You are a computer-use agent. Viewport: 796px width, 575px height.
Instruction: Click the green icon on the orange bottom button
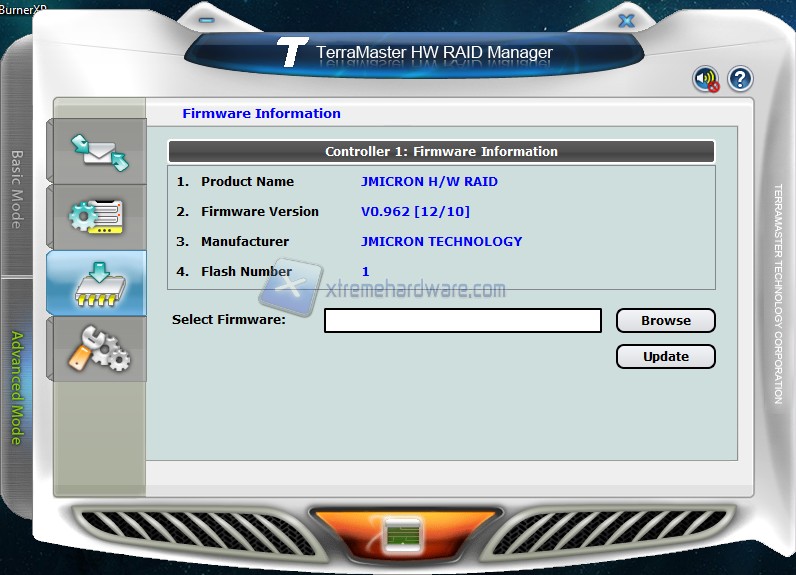coord(403,534)
